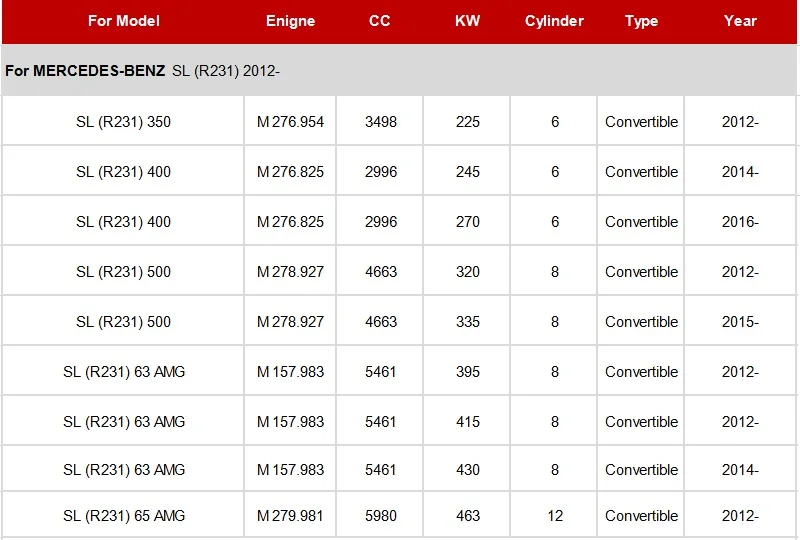Screen dimensions: 800x540
Task: Select 'M 157.983' engine in 395 KW row
Action: point(290,372)
